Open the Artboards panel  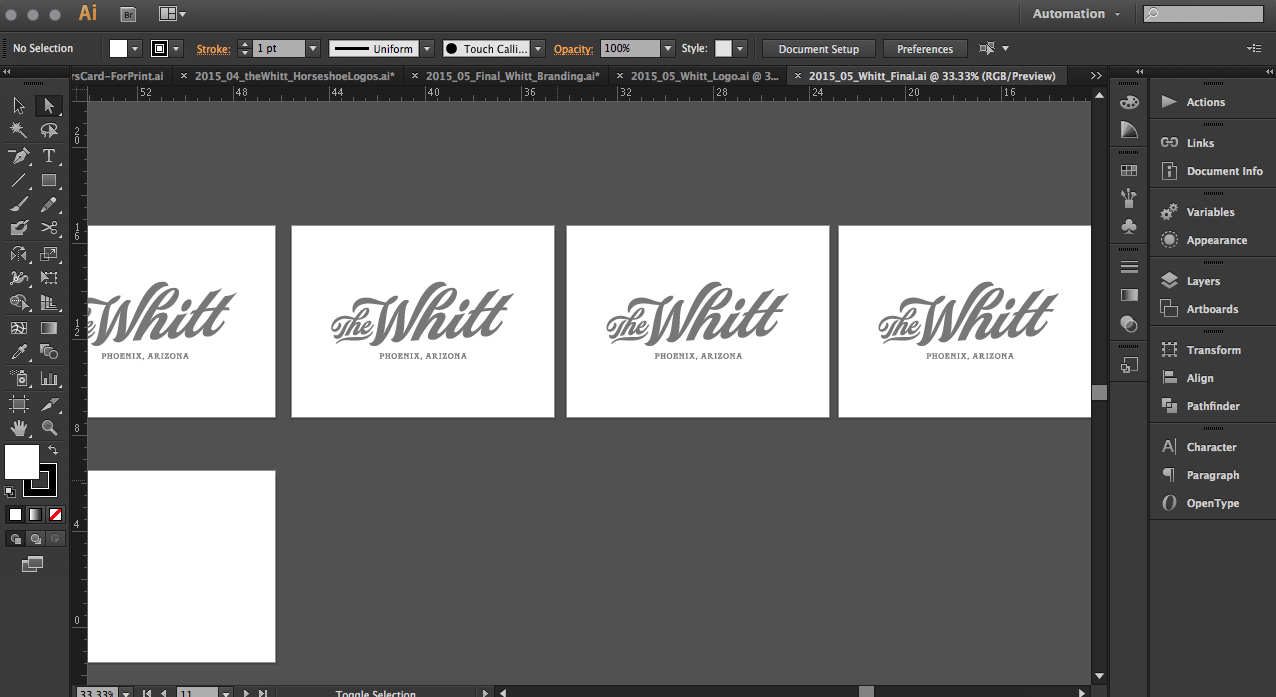(1212, 309)
